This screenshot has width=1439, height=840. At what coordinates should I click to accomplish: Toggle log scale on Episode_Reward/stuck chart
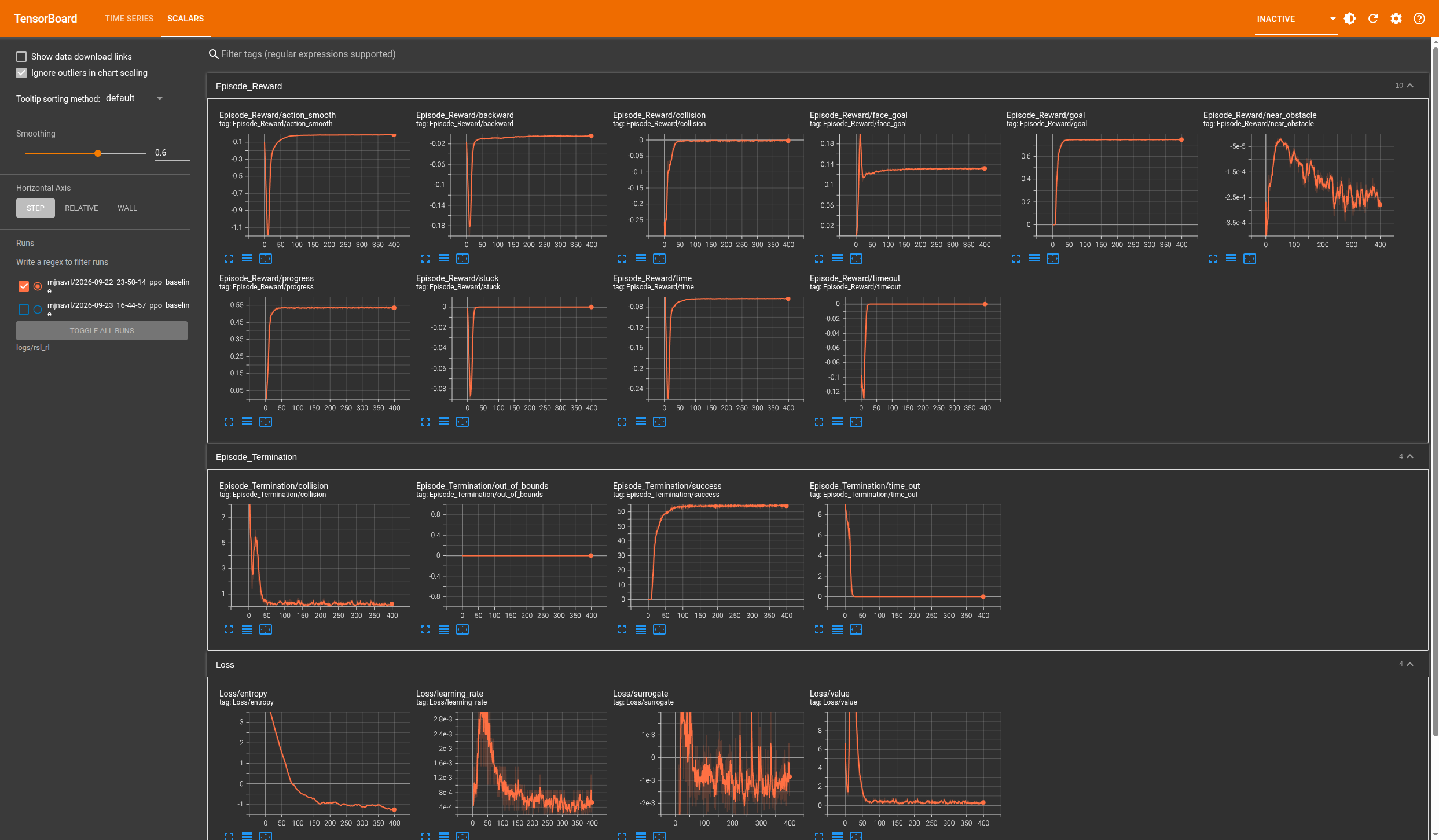click(444, 422)
